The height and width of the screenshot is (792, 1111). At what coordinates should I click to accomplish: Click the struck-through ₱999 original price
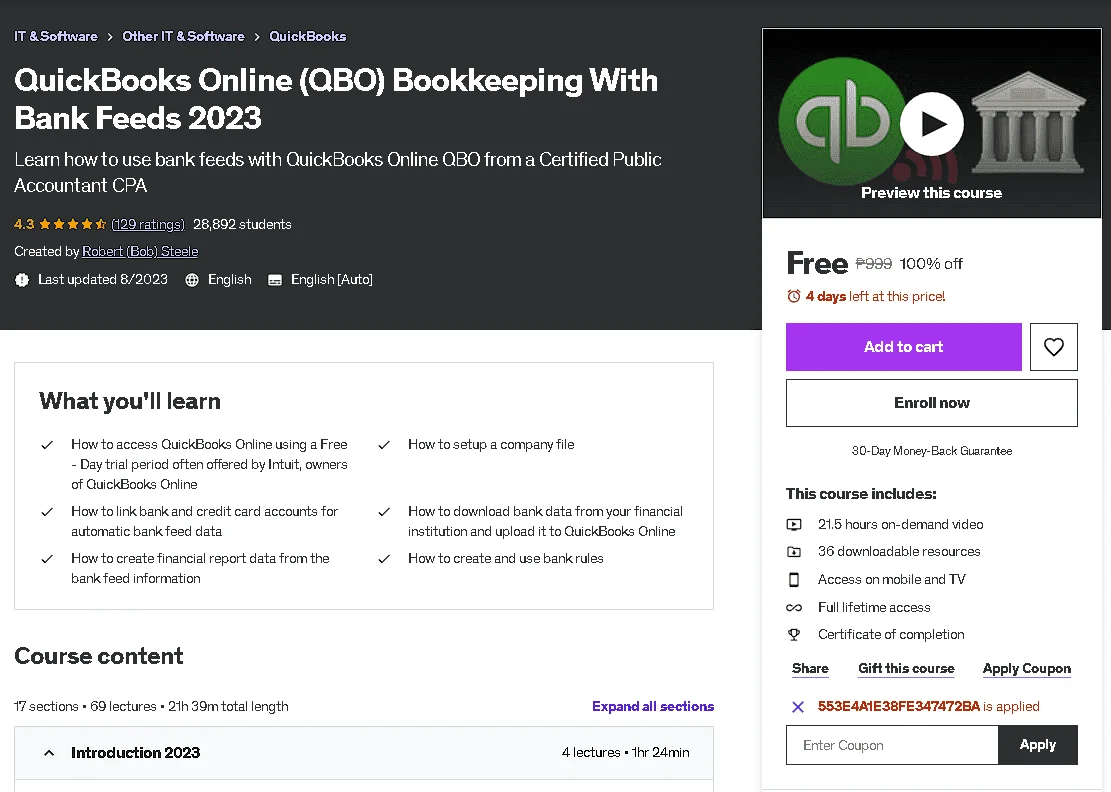pos(874,264)
